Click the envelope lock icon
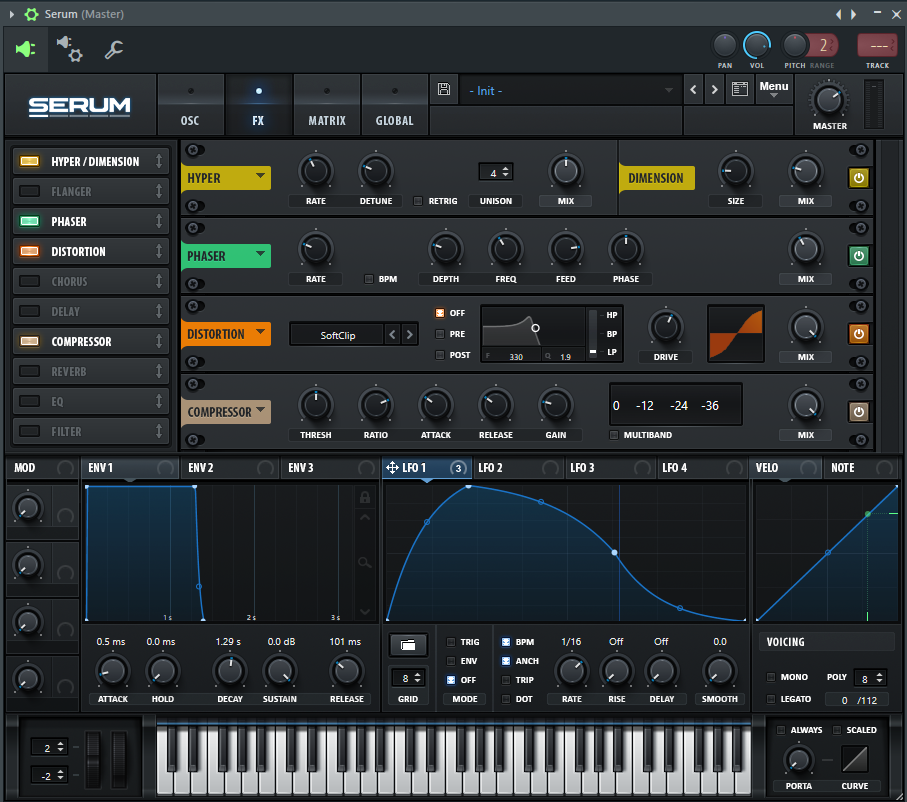The image size is (907, 802). click(365, 497)
